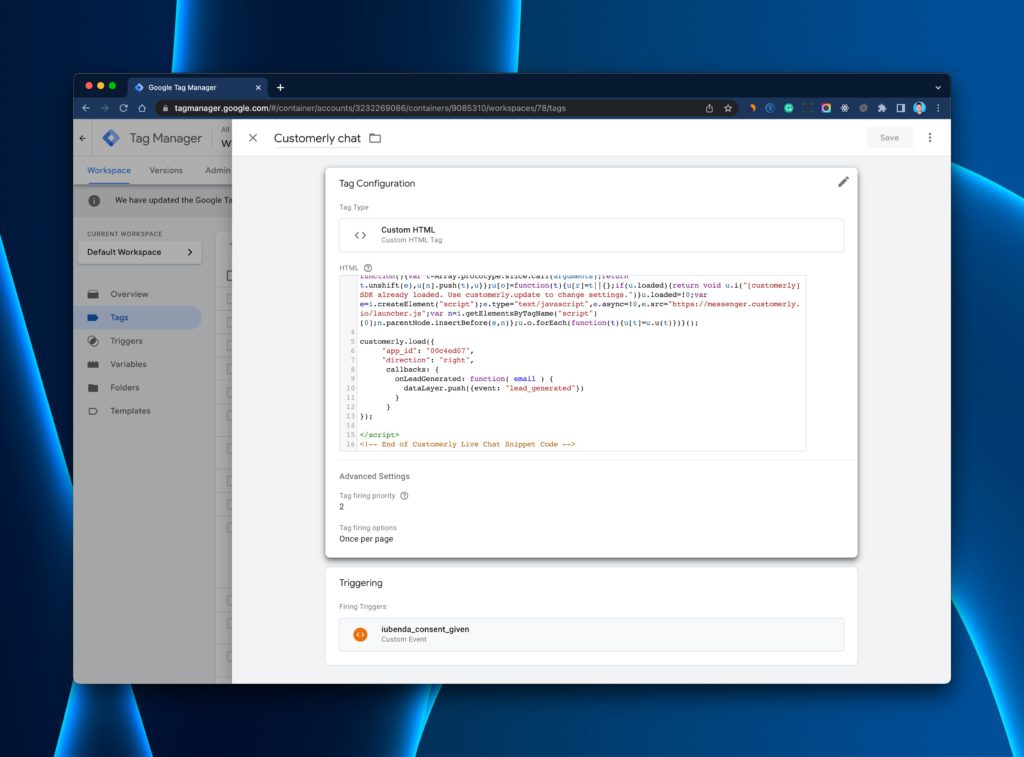
Task: Open Folders in the sidebar
Action: [x=125, y=387]
